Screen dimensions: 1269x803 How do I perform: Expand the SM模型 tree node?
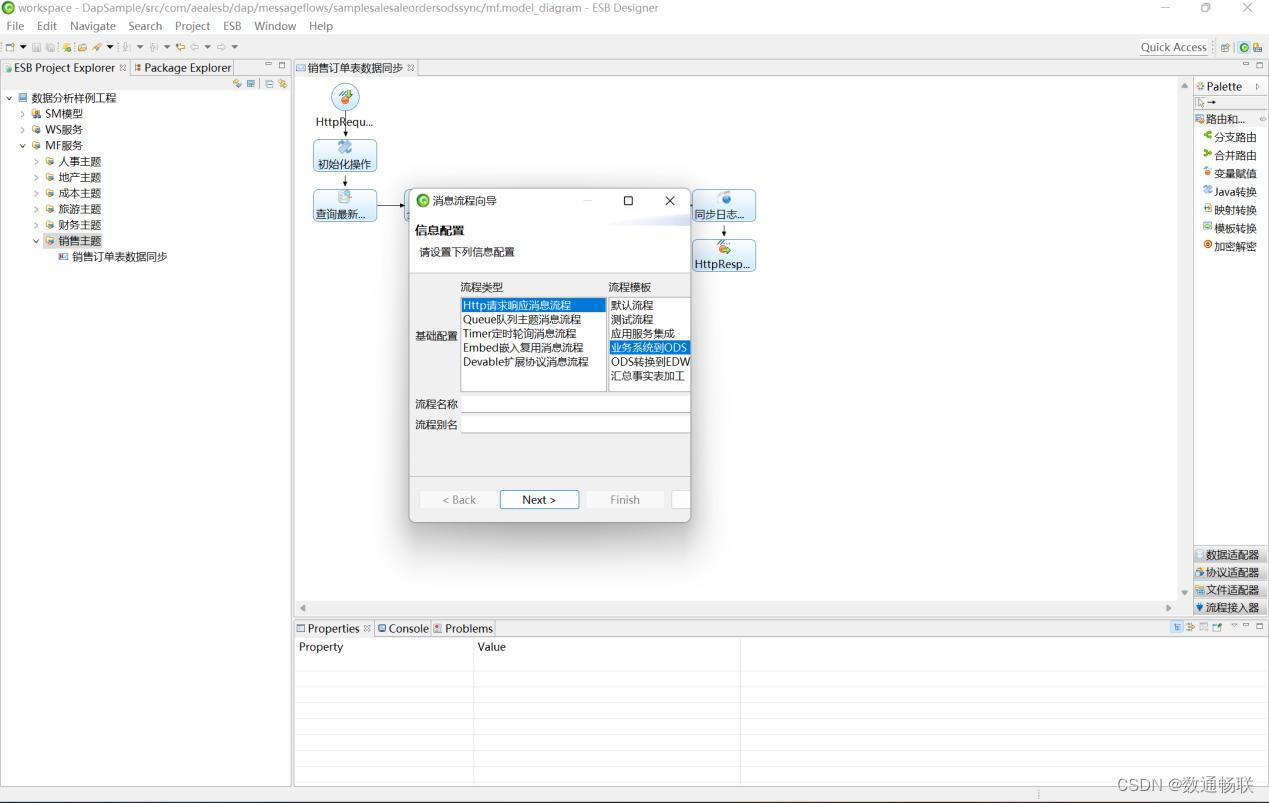point(22,114)
